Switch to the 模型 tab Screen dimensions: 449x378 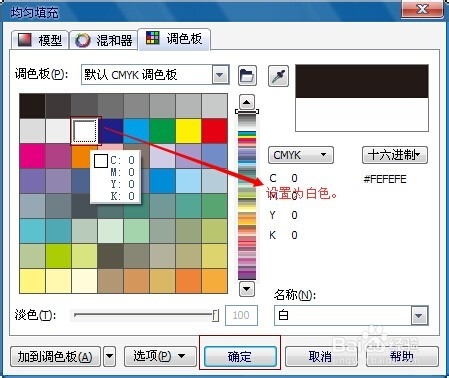click(40, 40)
